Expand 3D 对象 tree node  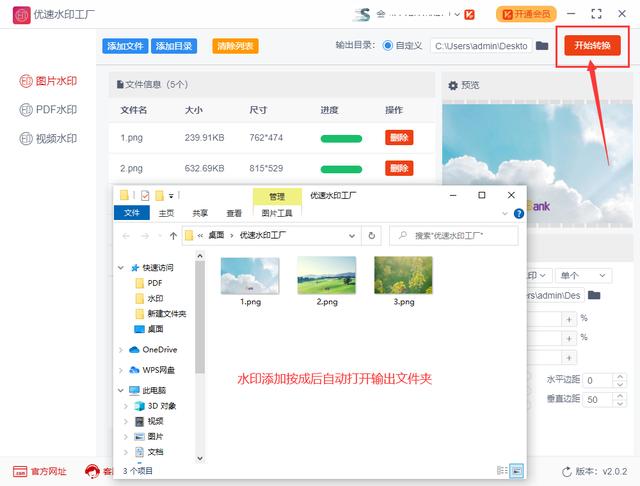126,406
